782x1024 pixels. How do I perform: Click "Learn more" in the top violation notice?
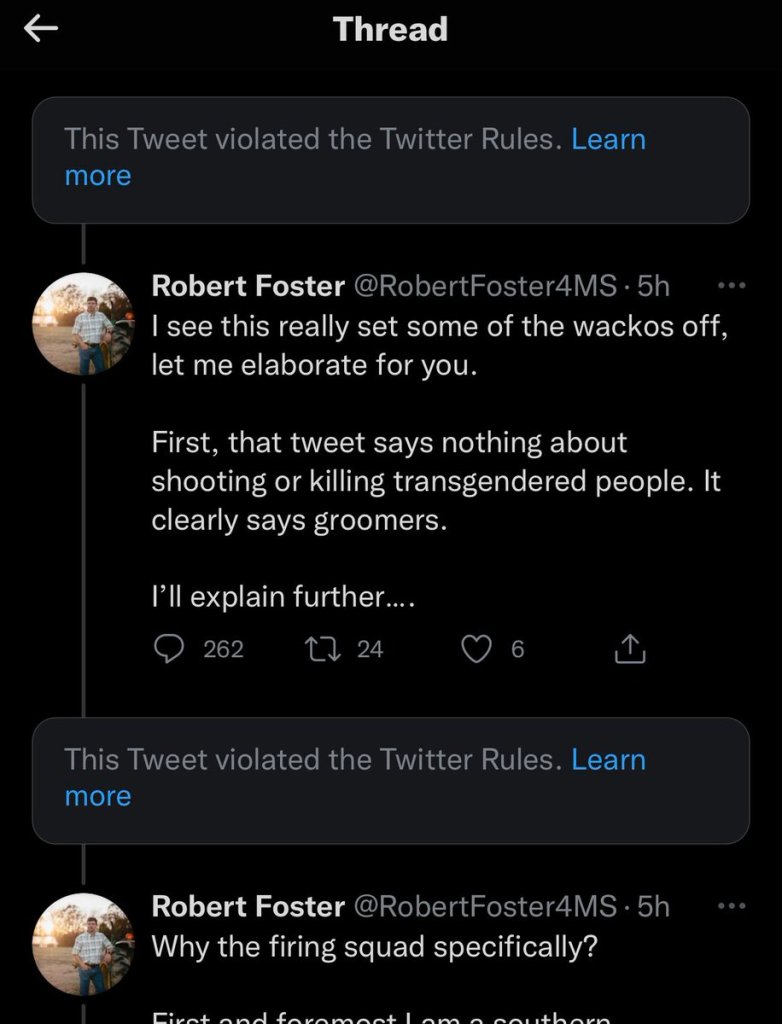608,139
